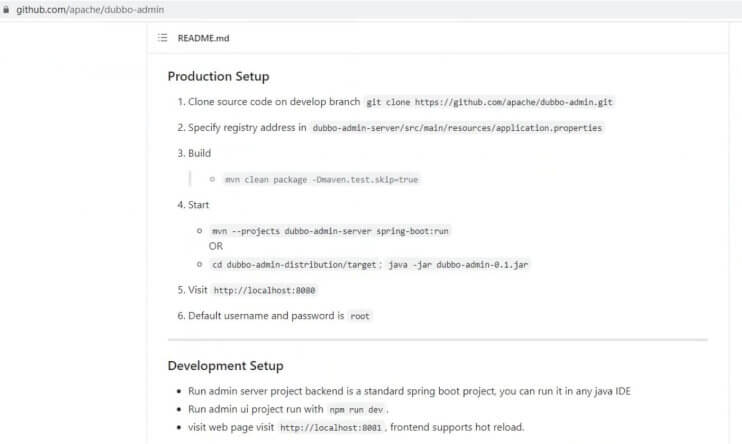
Task: Click the git clone command code
Action: coord(489,102)
